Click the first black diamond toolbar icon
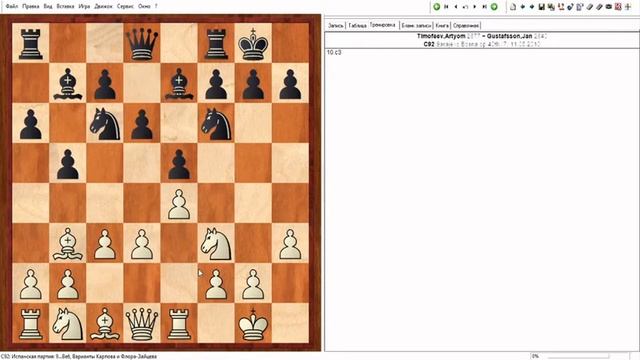 [x=522, y=7]
